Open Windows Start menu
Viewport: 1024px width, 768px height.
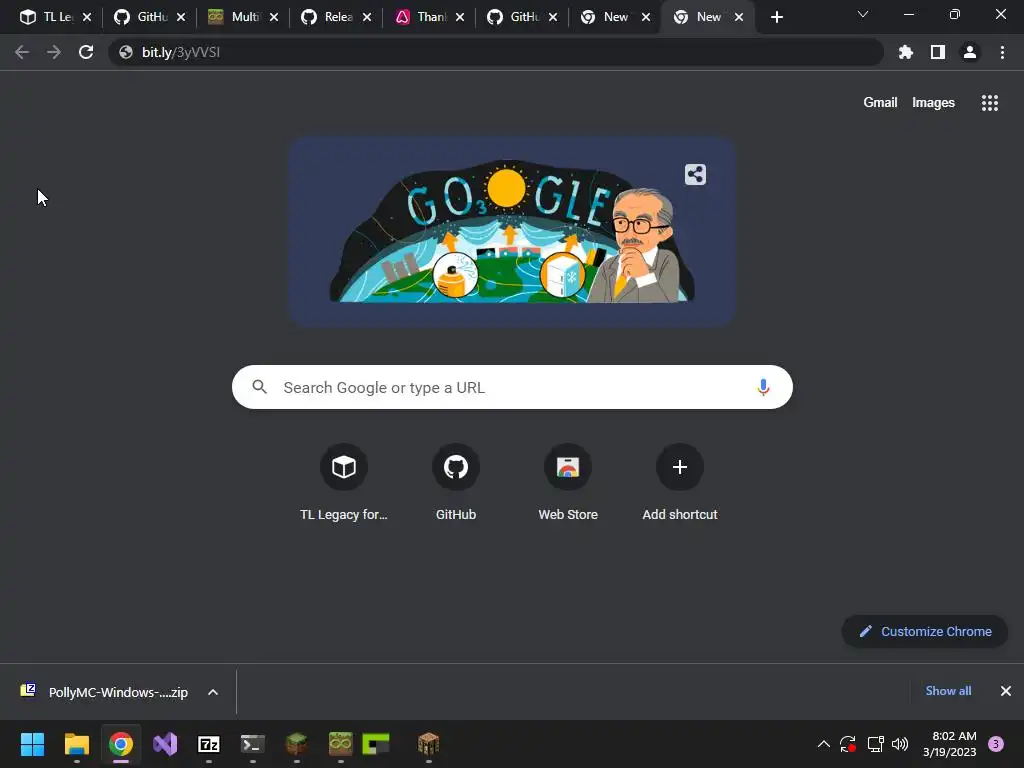click(32, 744)
